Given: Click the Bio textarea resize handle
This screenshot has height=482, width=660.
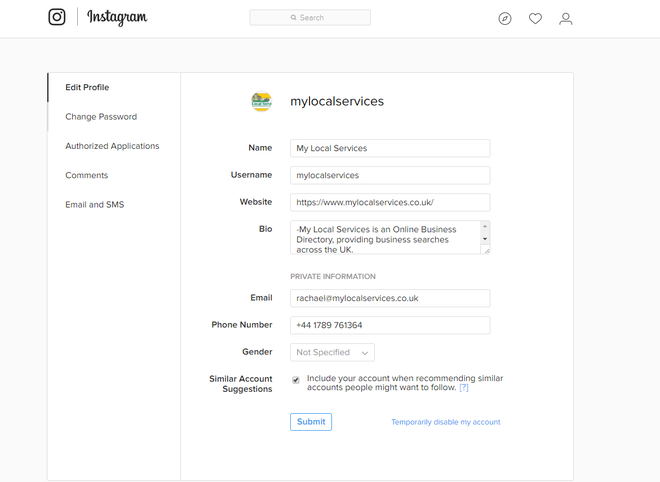Looking at the screenshot, I should tap(487, 250).
